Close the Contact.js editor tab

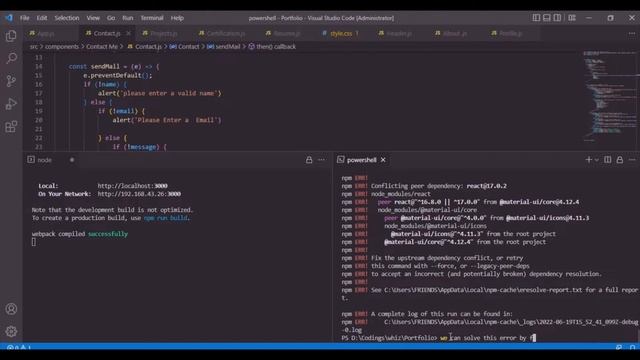[128, 33]
